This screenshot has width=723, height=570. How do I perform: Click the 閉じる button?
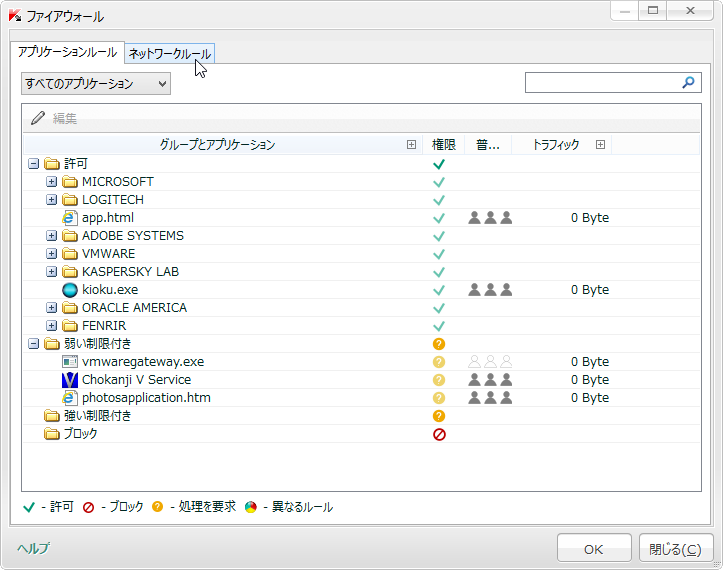677,548
